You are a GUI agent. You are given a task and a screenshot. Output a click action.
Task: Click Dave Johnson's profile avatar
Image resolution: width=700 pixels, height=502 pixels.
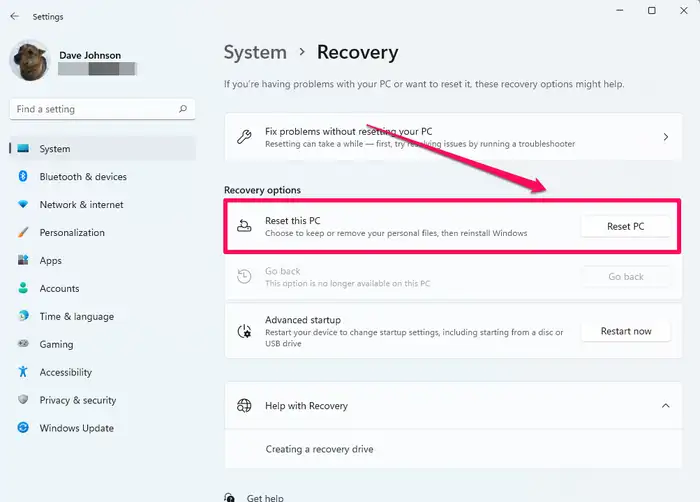(x=30, y=60)
